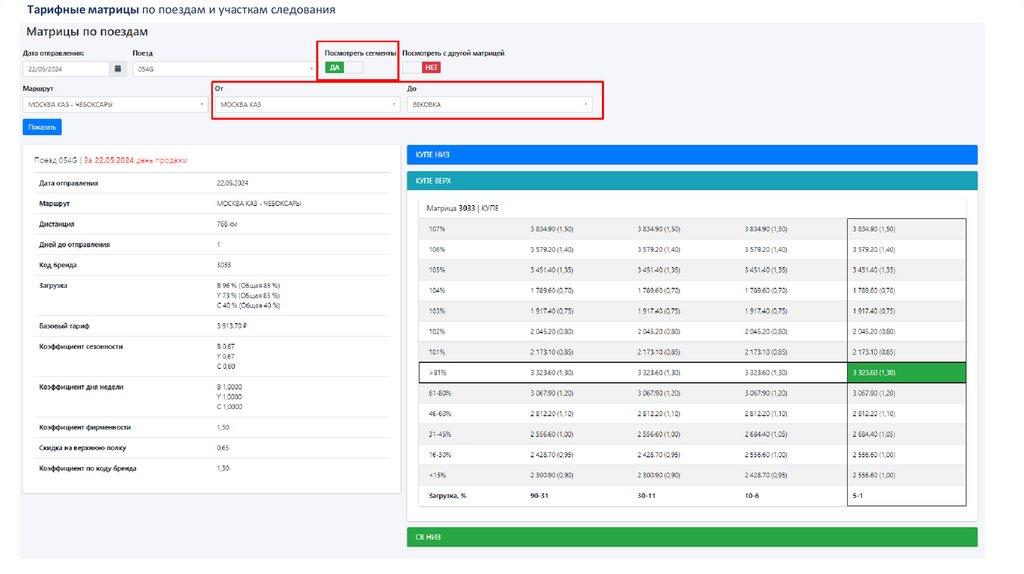Collapse the 'КУПЕ ВЕРХ' section header
Screen dimensions: 1024x574
point(691,180)
